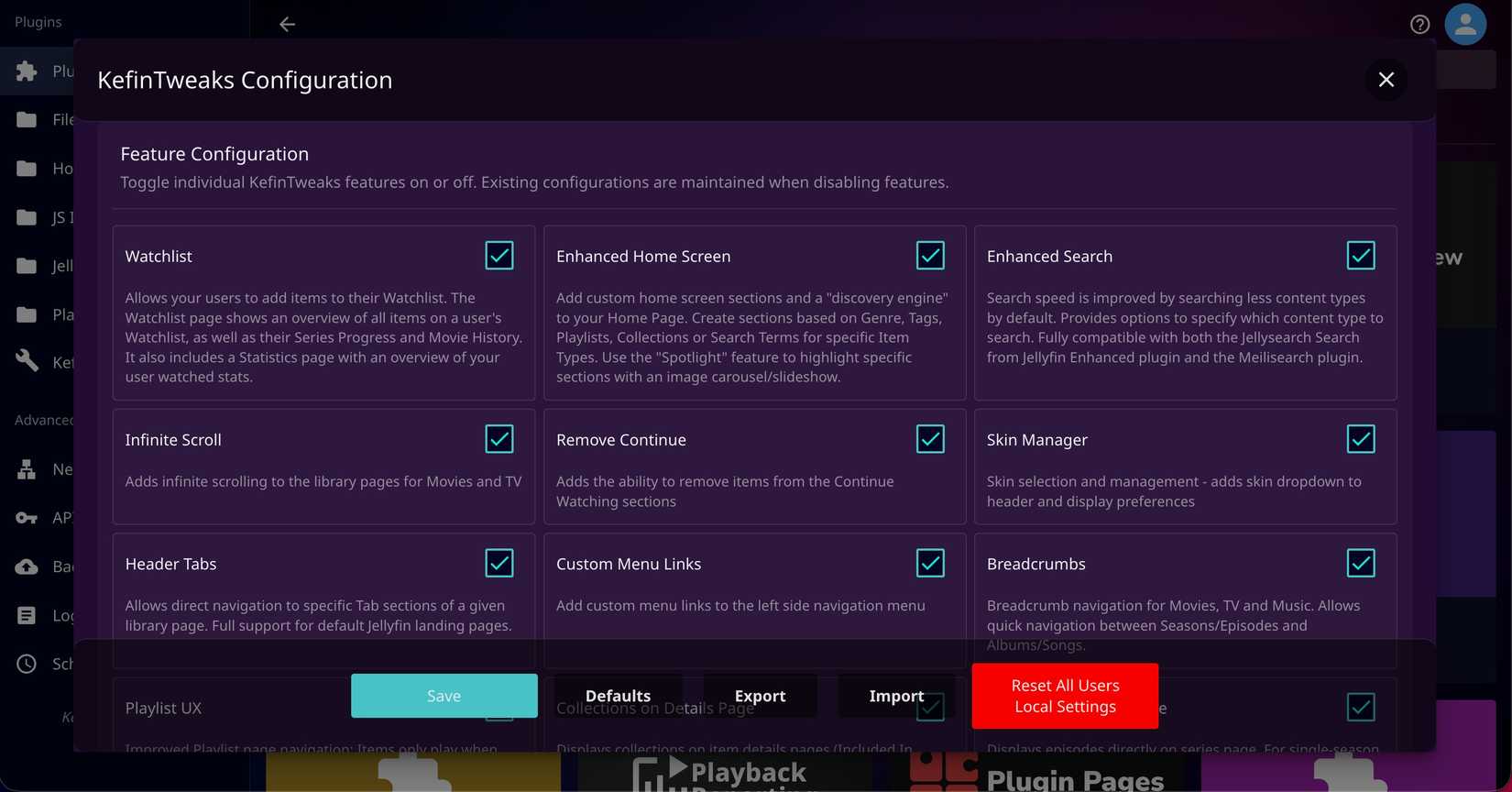Click the Breadcrumbs card title
This screenshot has width=1512, height=792.
[x=1035, y=564]
